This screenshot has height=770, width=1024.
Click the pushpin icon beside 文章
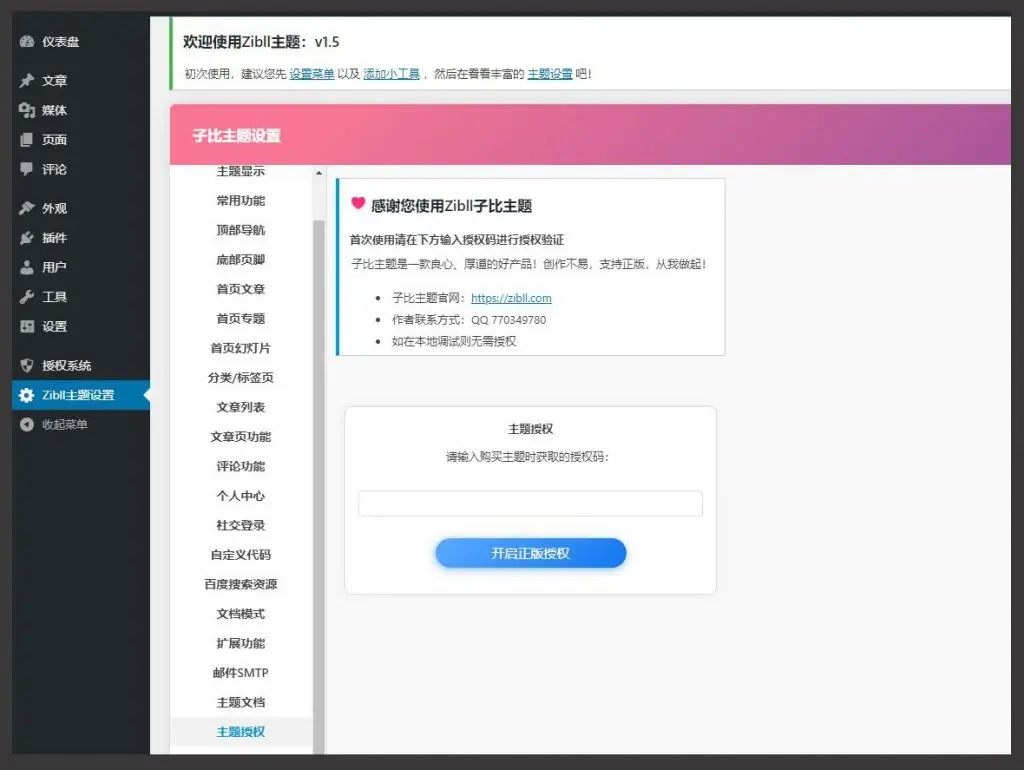coord(27,80)
